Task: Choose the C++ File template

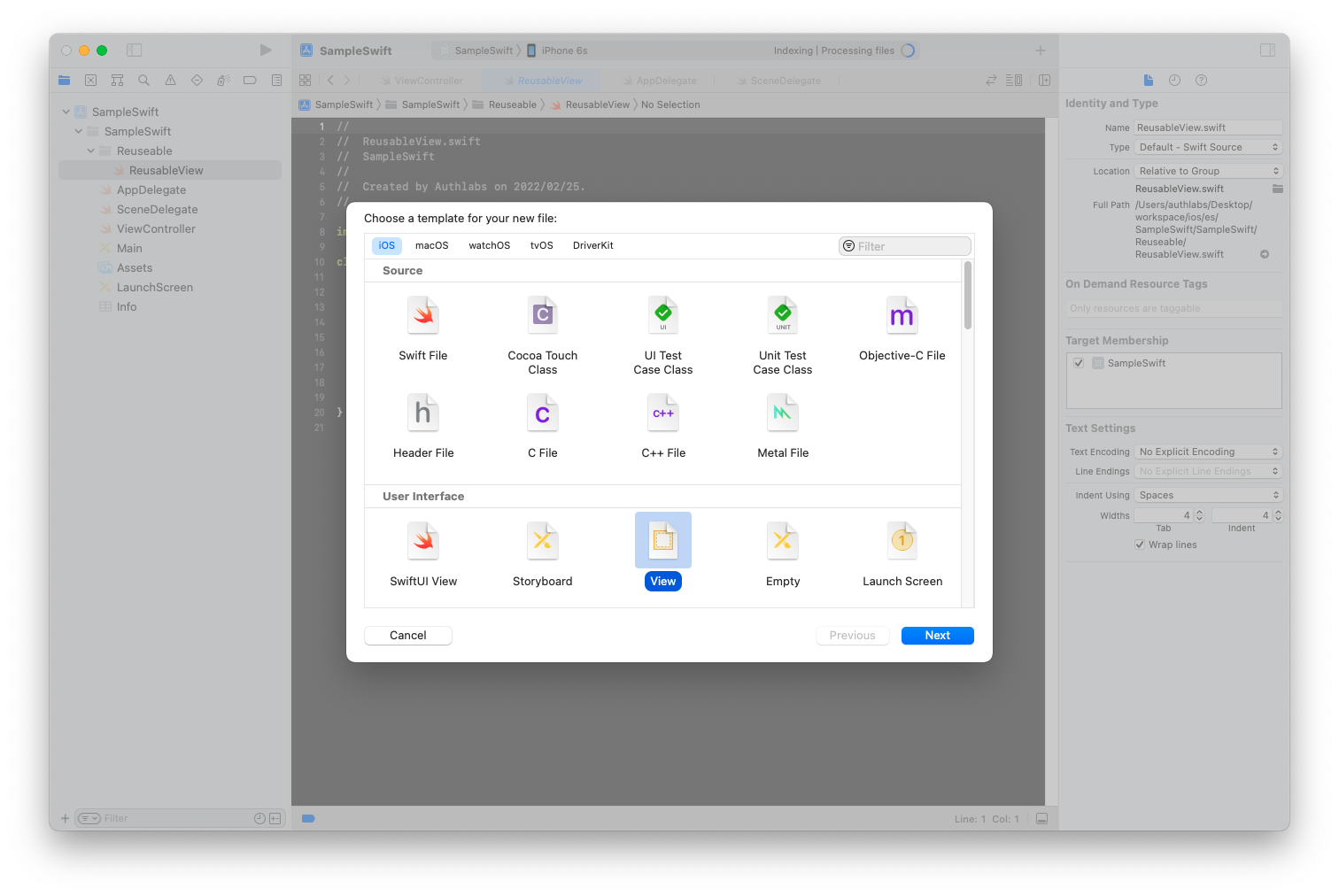Action: 663,427
